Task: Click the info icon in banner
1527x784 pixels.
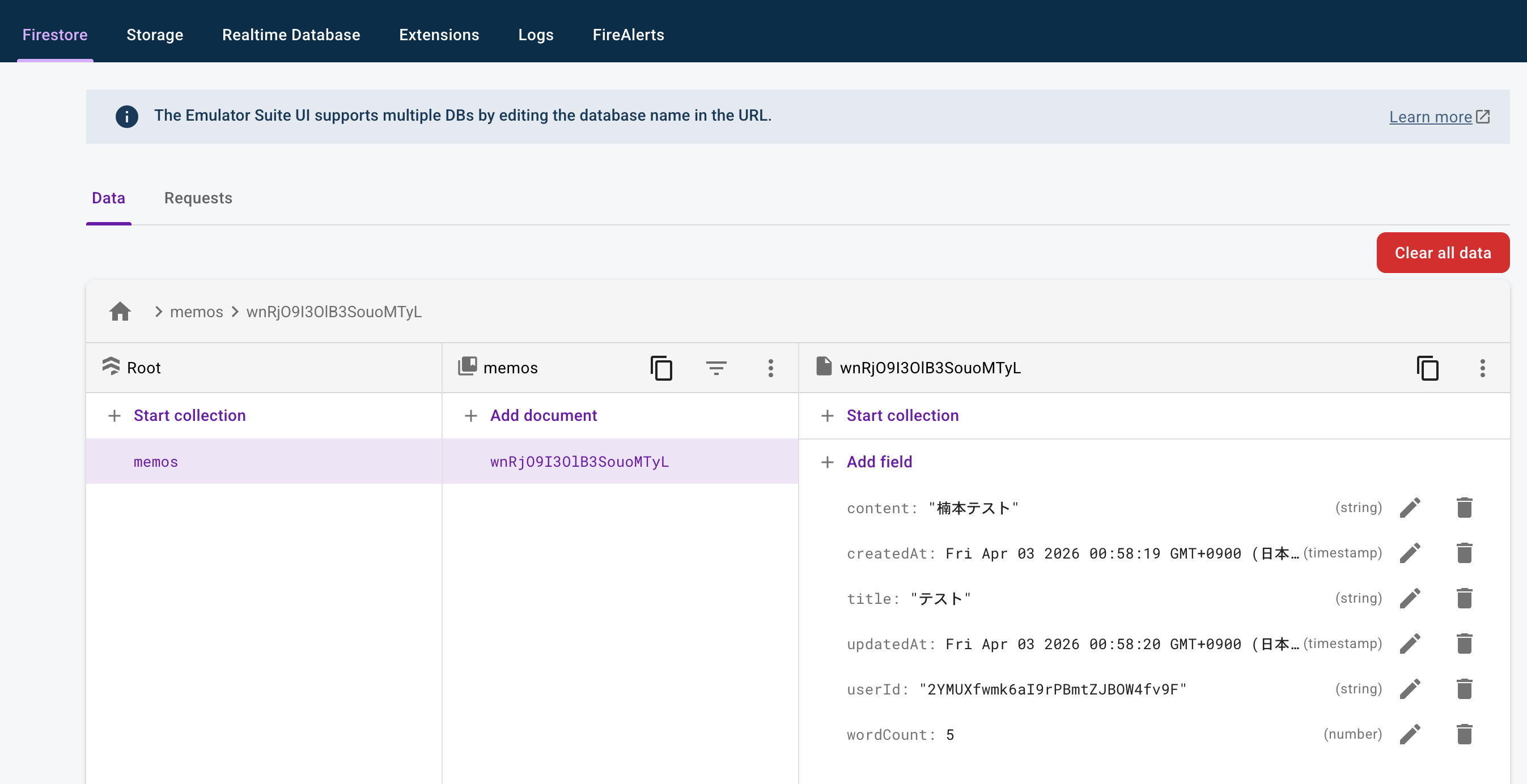Action: [x=126, y=116]
